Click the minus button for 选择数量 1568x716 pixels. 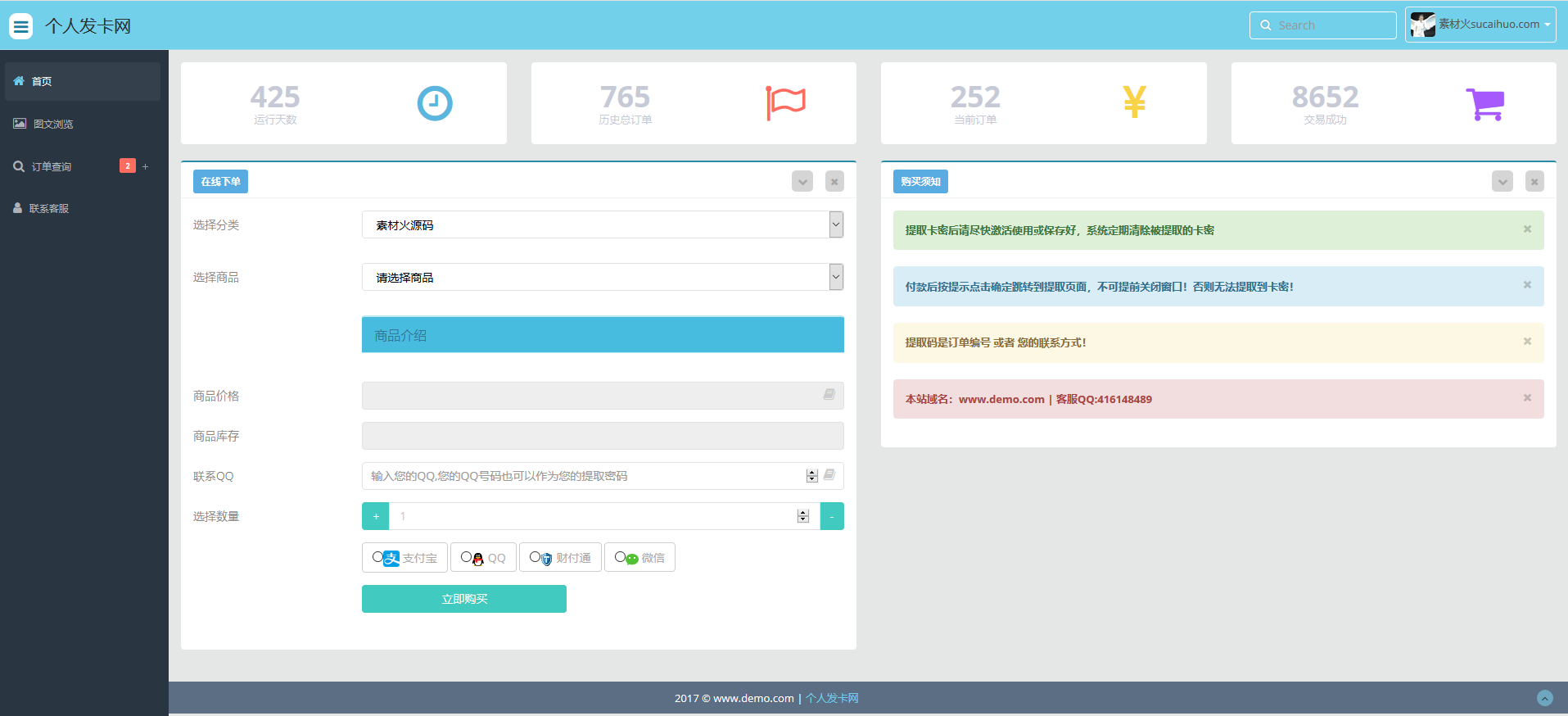(832, 516)
